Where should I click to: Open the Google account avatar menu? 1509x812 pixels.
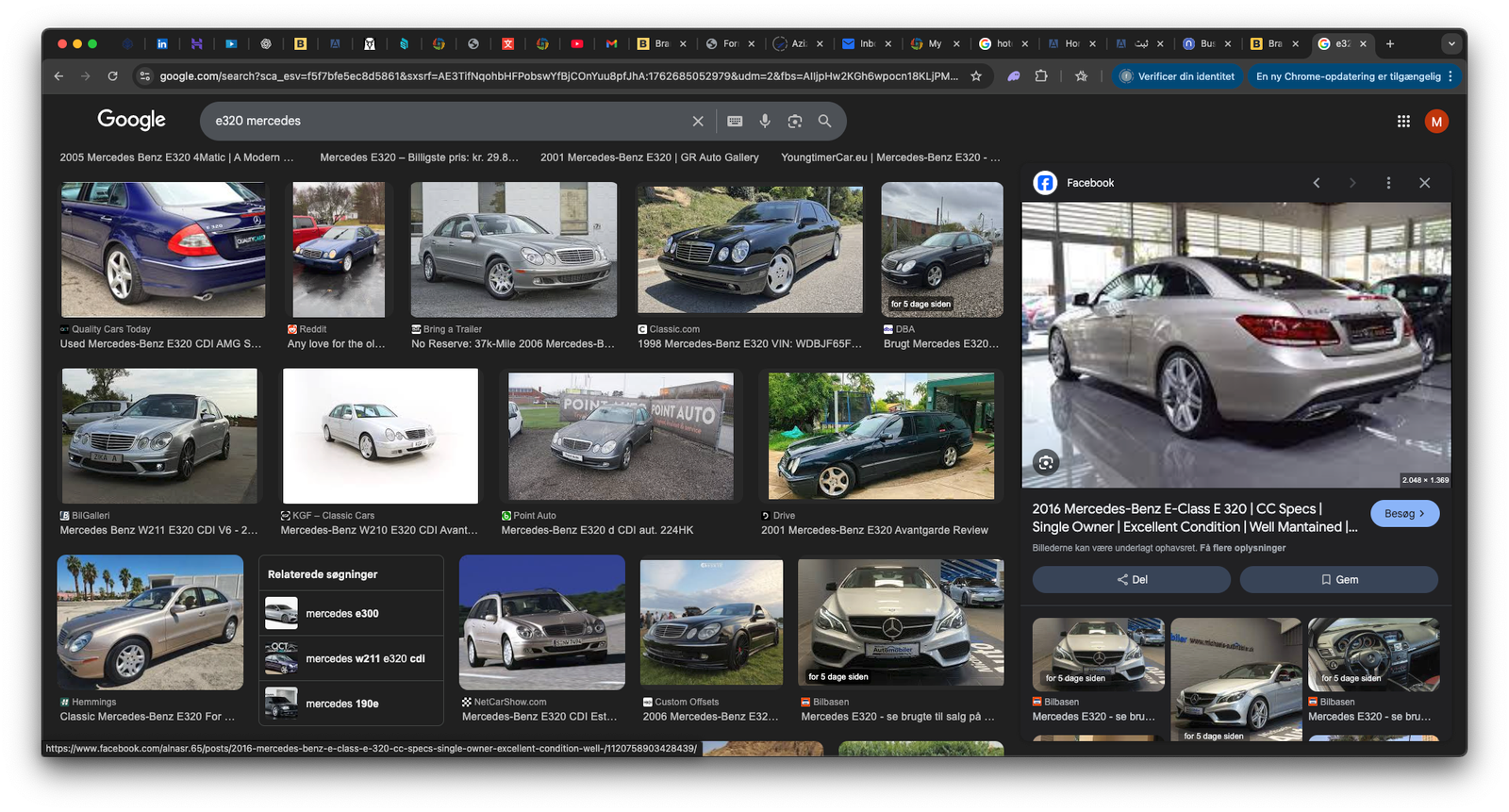(x=1436, y=121)
